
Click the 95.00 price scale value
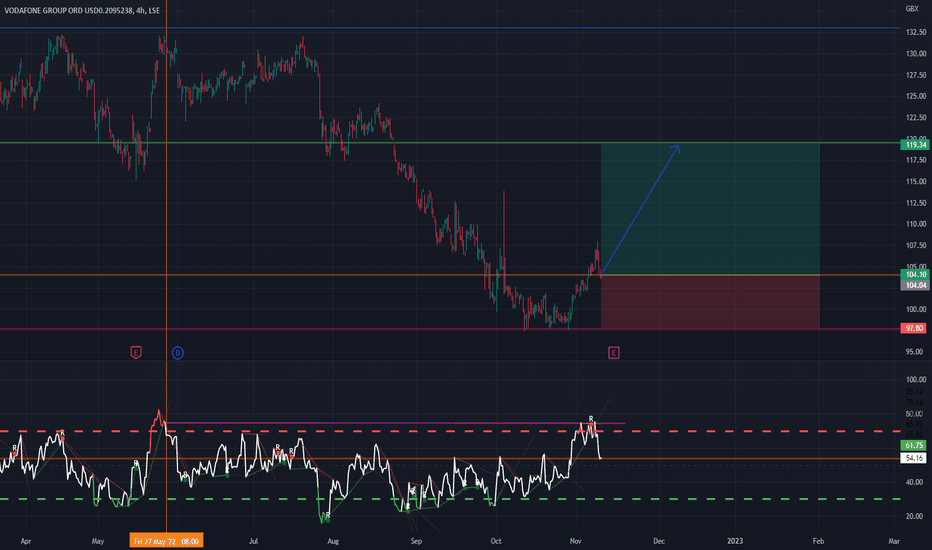click(914, 352)
